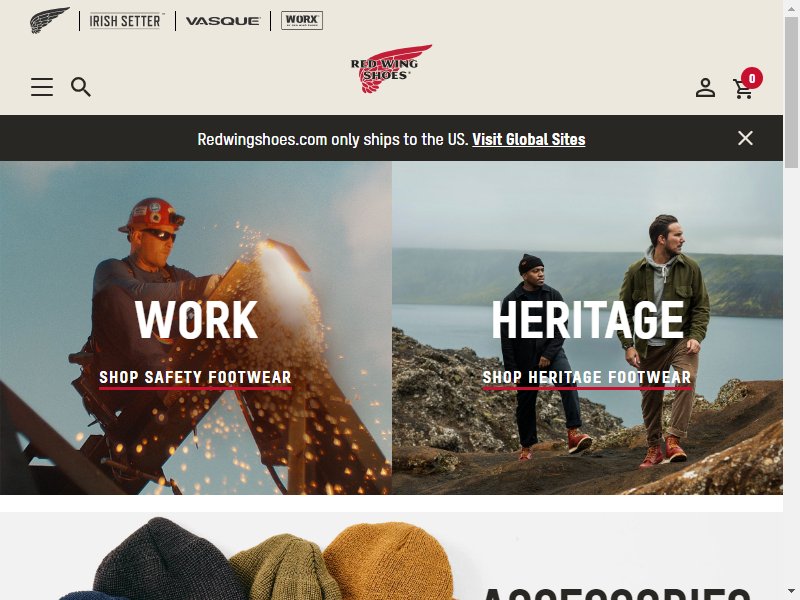View the shopping cart icon
Screen dimensions: 800x600
pos(743,89)
